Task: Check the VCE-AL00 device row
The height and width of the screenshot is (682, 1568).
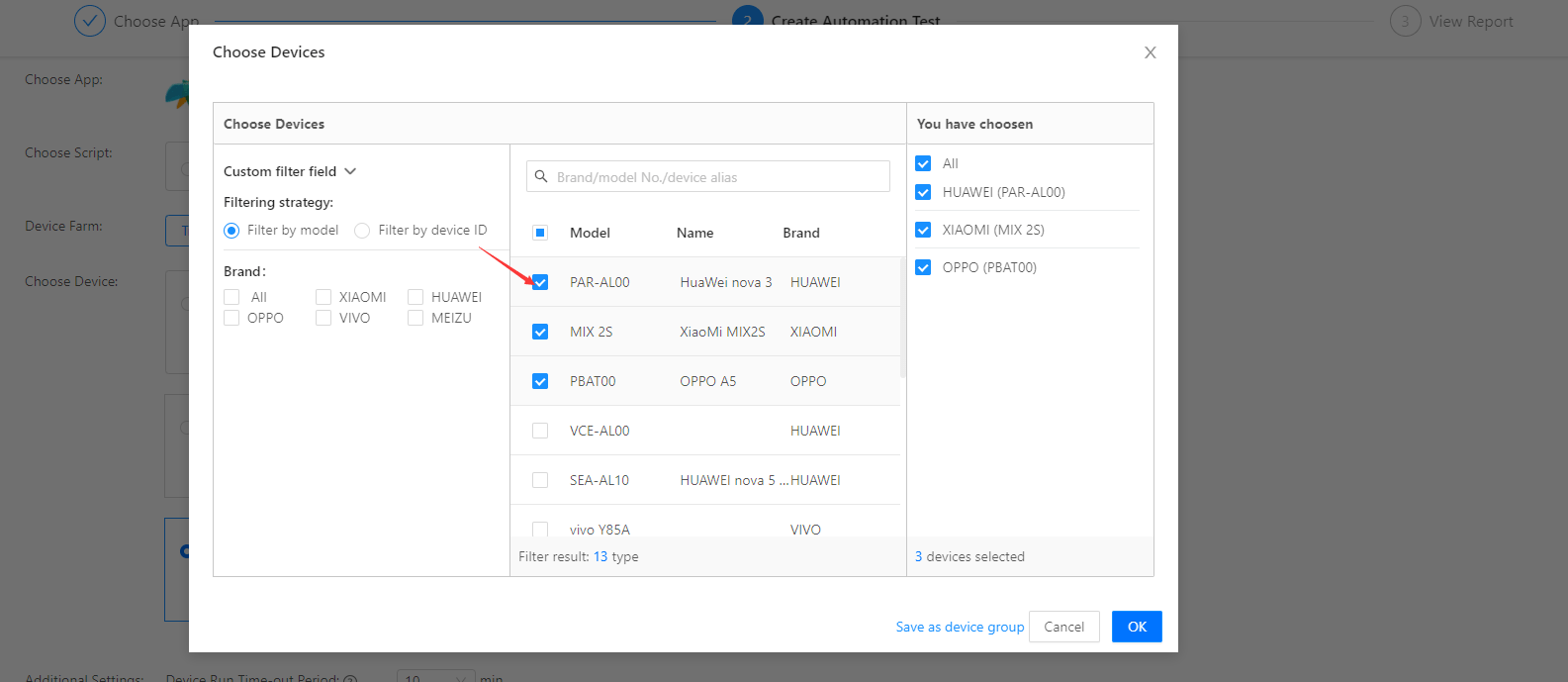Action: pyautogui.click(x=540, y=431)
